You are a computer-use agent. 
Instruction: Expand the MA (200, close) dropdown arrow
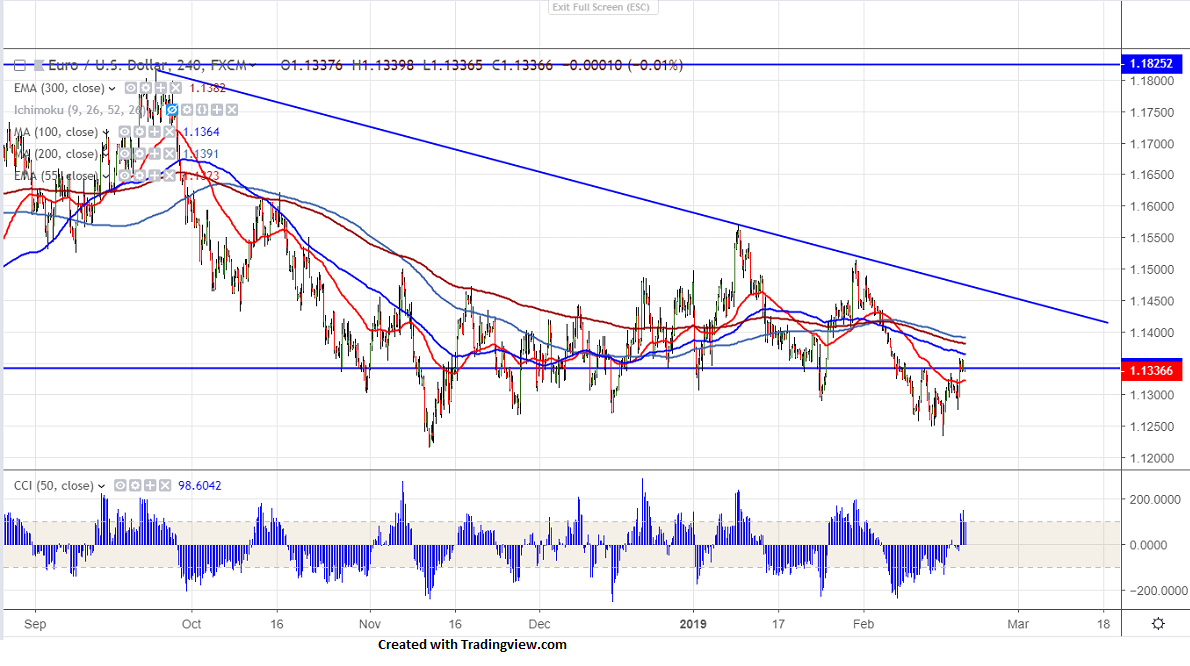pos(105,154)
